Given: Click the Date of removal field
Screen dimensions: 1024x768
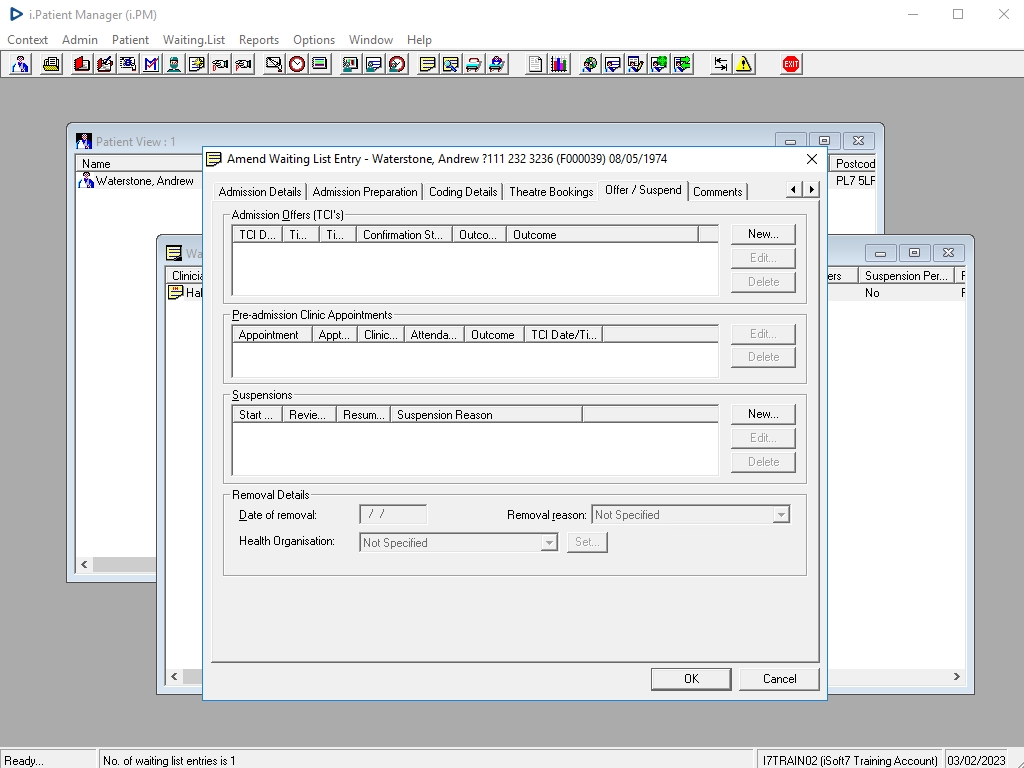Looking at the screenshot, I should pyautogui.click(x=393, y=515).
